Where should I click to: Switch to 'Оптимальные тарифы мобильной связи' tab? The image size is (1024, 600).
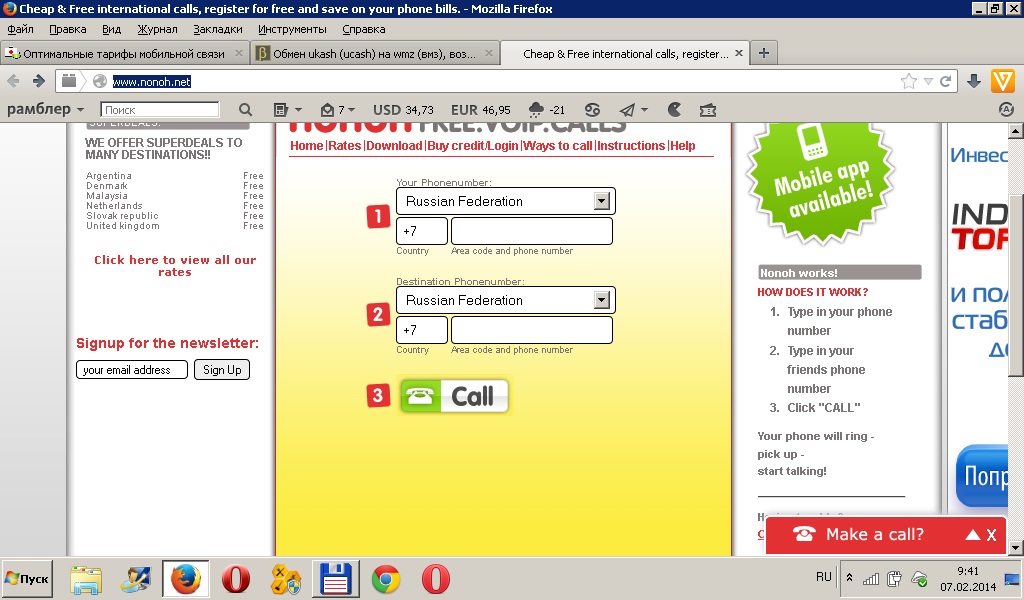[x=125, y=54]
